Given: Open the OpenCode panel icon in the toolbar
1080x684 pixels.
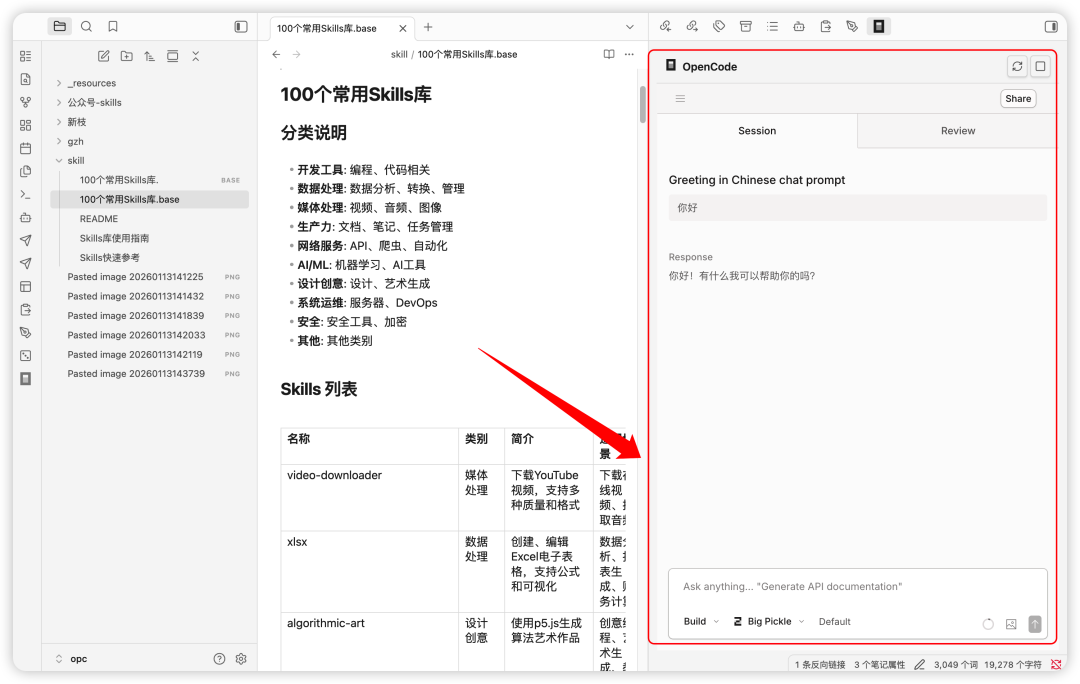Looking at the screenshot, I should click(x=878, y=26).
